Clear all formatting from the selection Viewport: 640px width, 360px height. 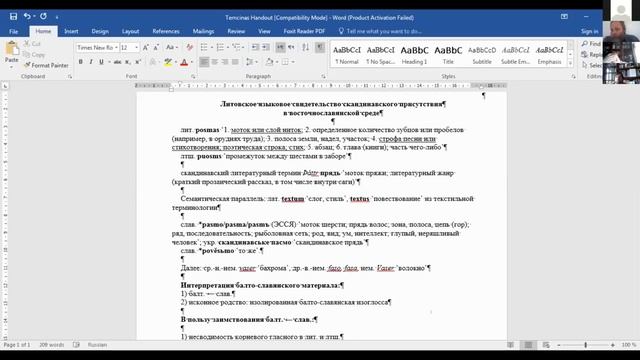[189, 48]
